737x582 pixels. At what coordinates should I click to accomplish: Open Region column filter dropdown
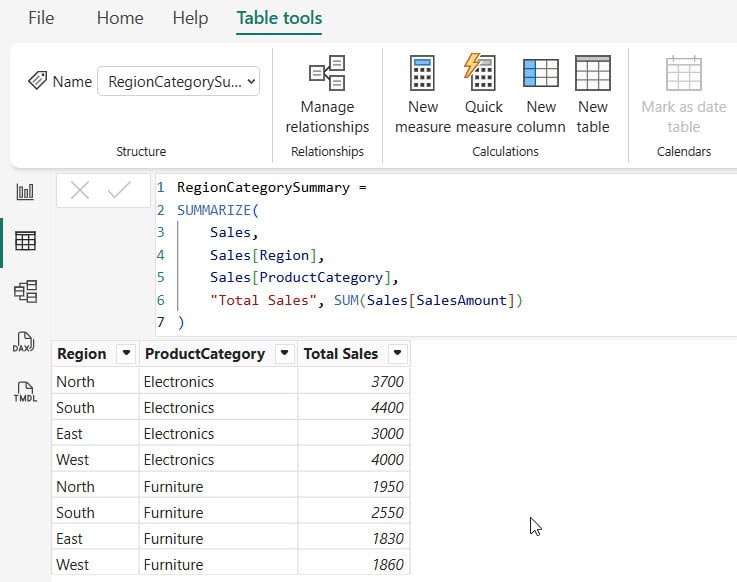[126, 353]
